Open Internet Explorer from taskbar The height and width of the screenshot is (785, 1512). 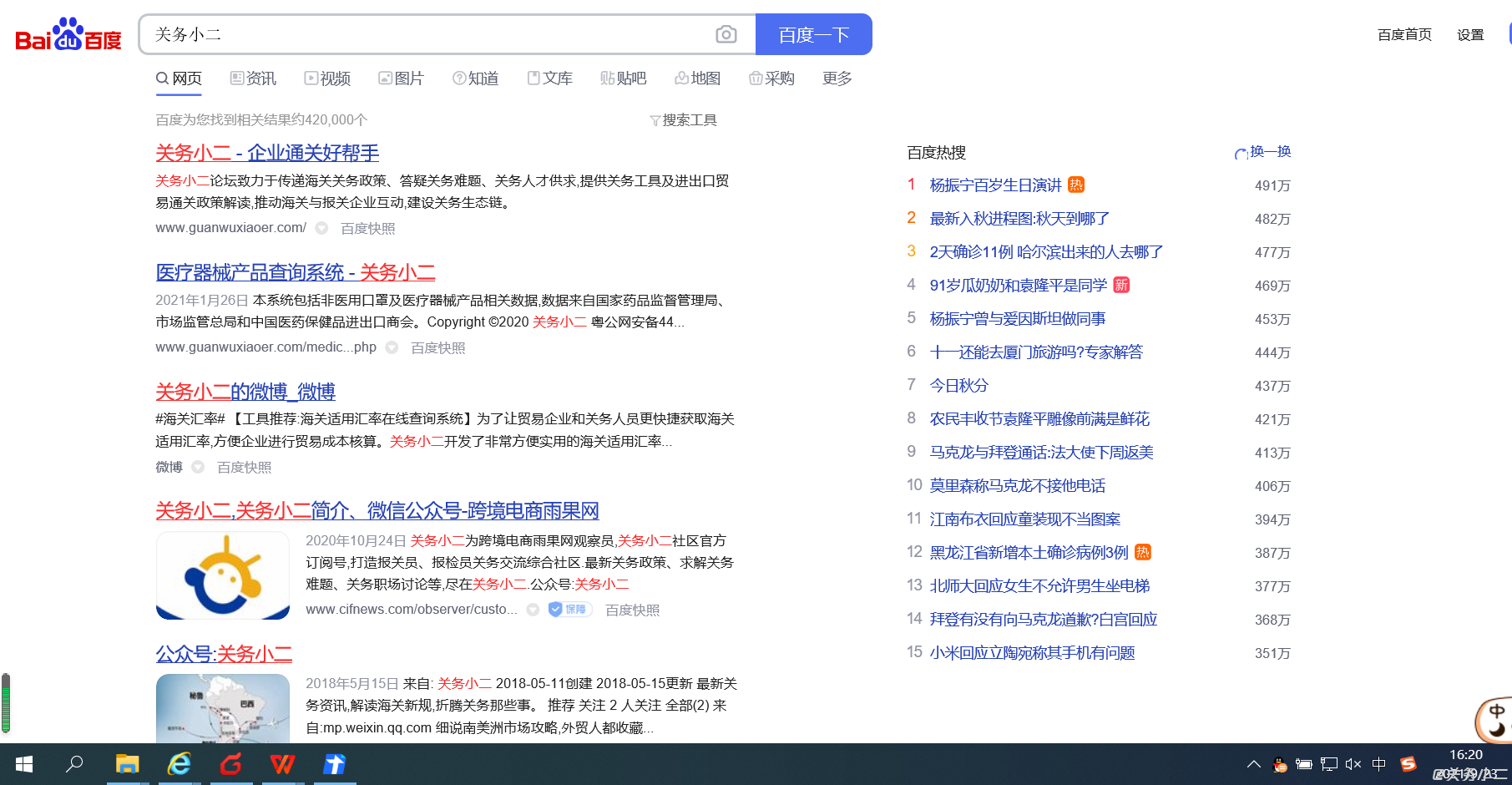pyautogui.click(x=180, y=764)
